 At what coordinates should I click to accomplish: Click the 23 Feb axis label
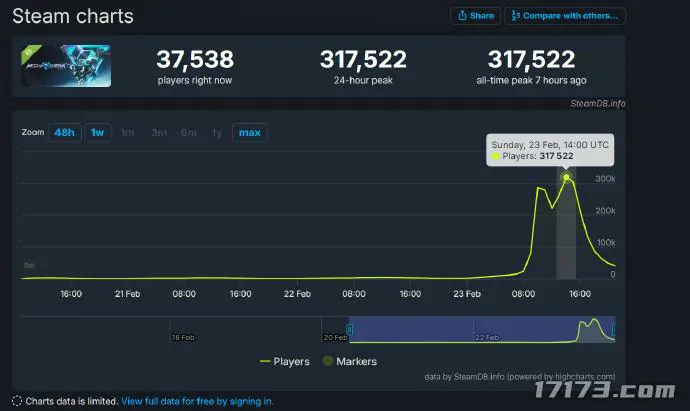coord(467,294)
